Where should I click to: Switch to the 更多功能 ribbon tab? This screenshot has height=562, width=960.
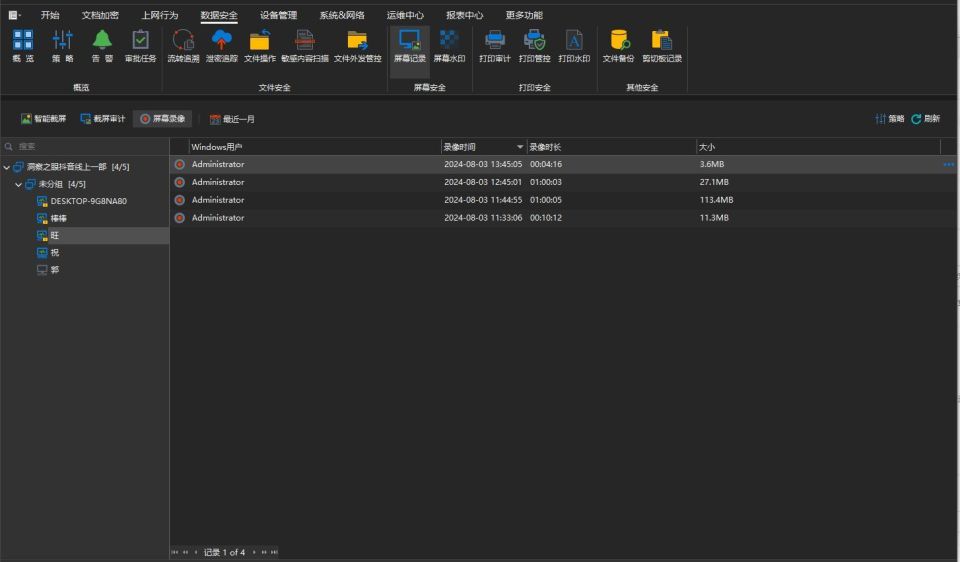tap(524, 15)
